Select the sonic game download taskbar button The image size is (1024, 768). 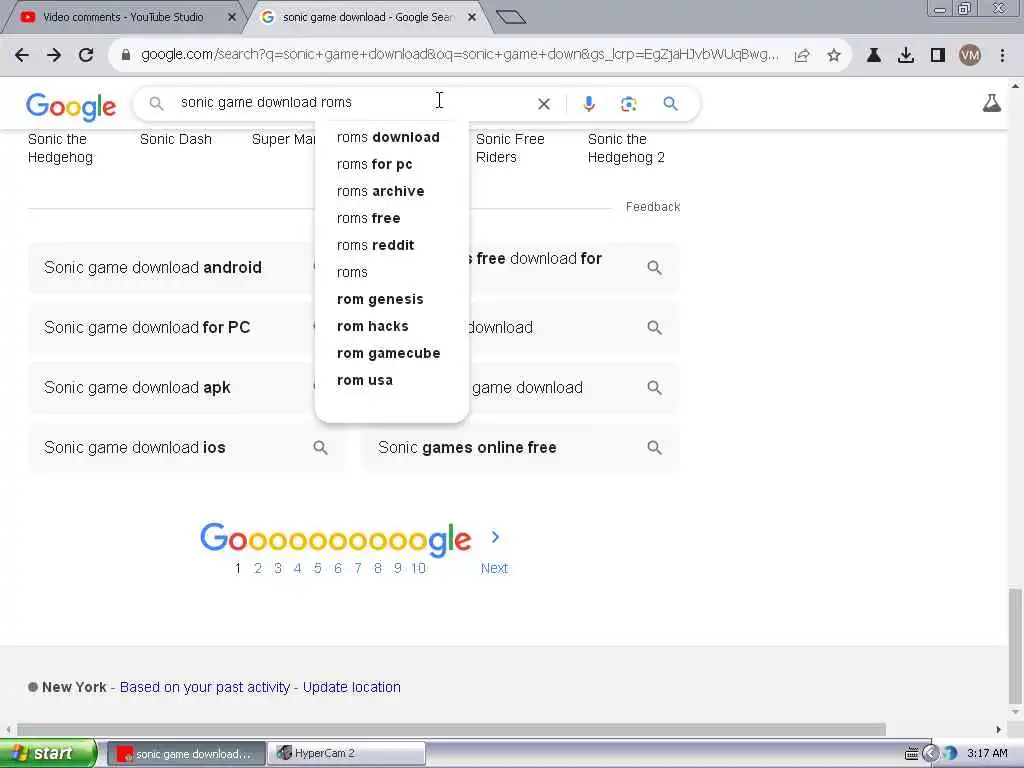186,753
